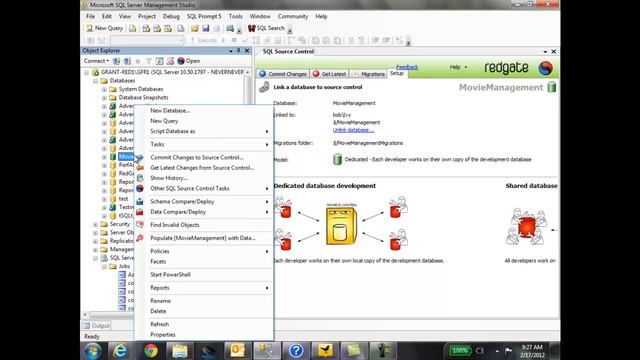Select the Jobs folder in tree
The image size is (640, 360).
(124, 266)
